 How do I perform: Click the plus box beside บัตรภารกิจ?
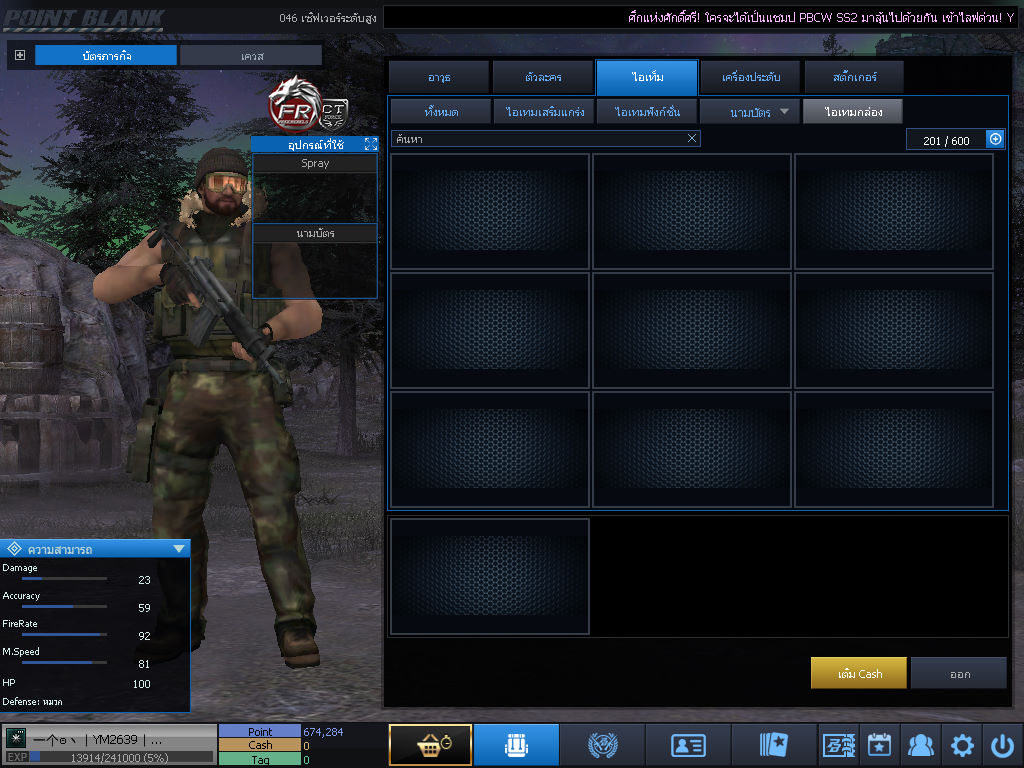coord(20,55)
